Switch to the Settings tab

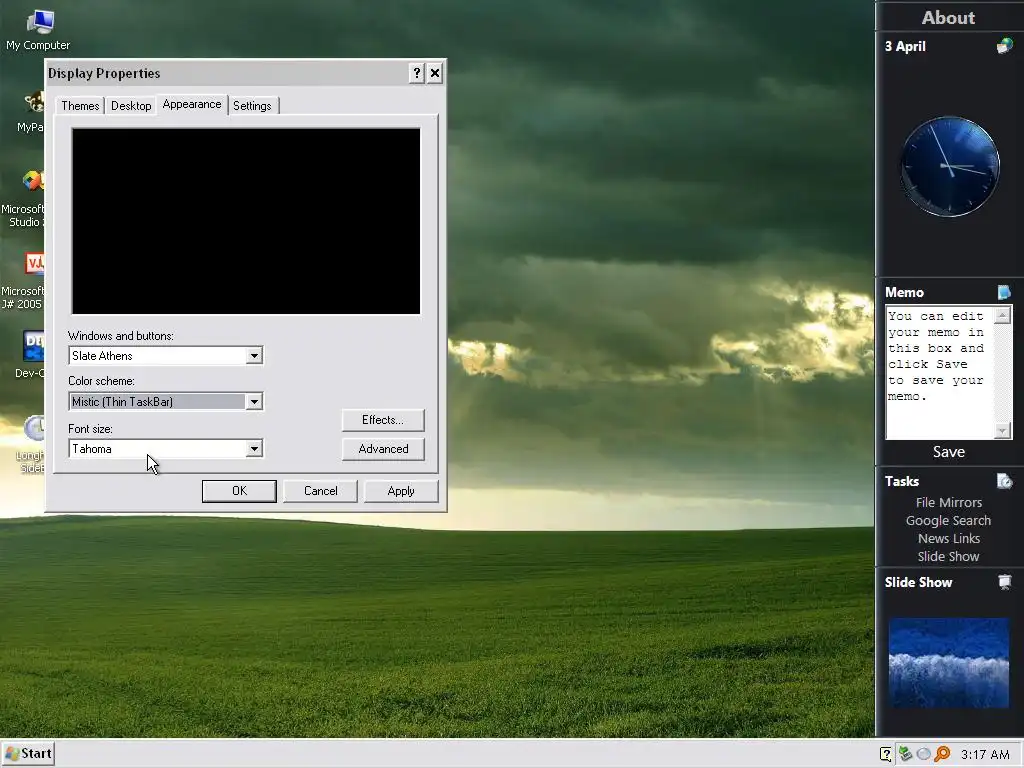tap(253, 106)
